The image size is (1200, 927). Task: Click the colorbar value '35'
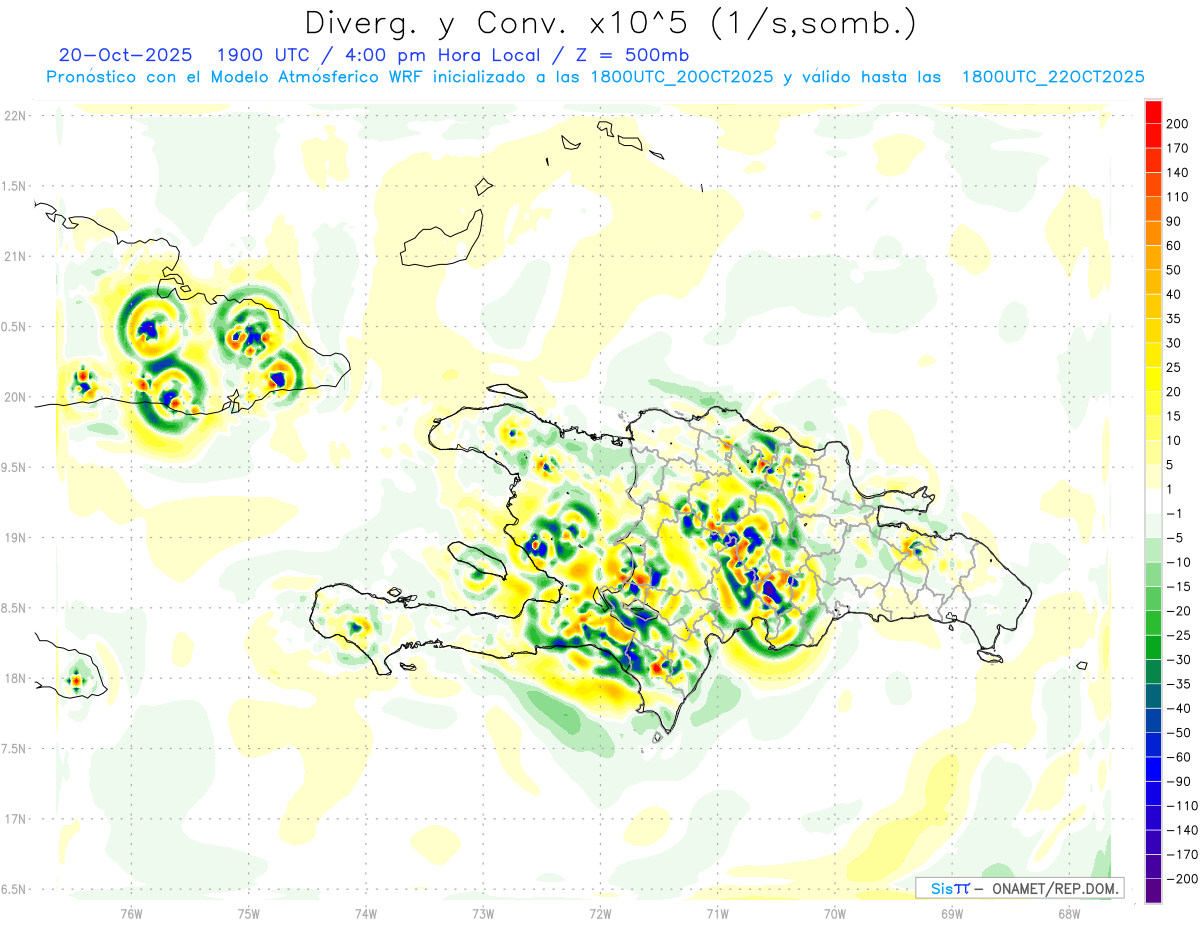click(x=1175, y=319)
